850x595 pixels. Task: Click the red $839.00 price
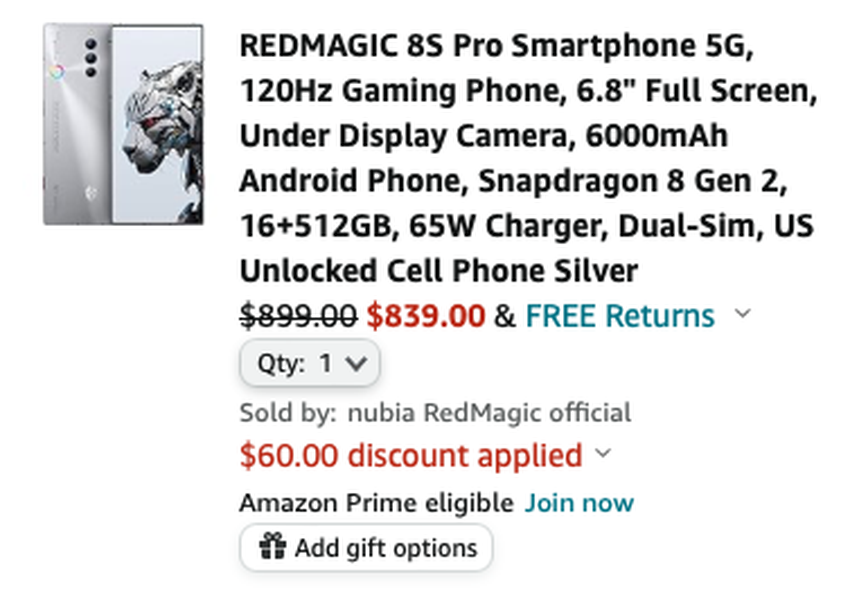(425, 316)
